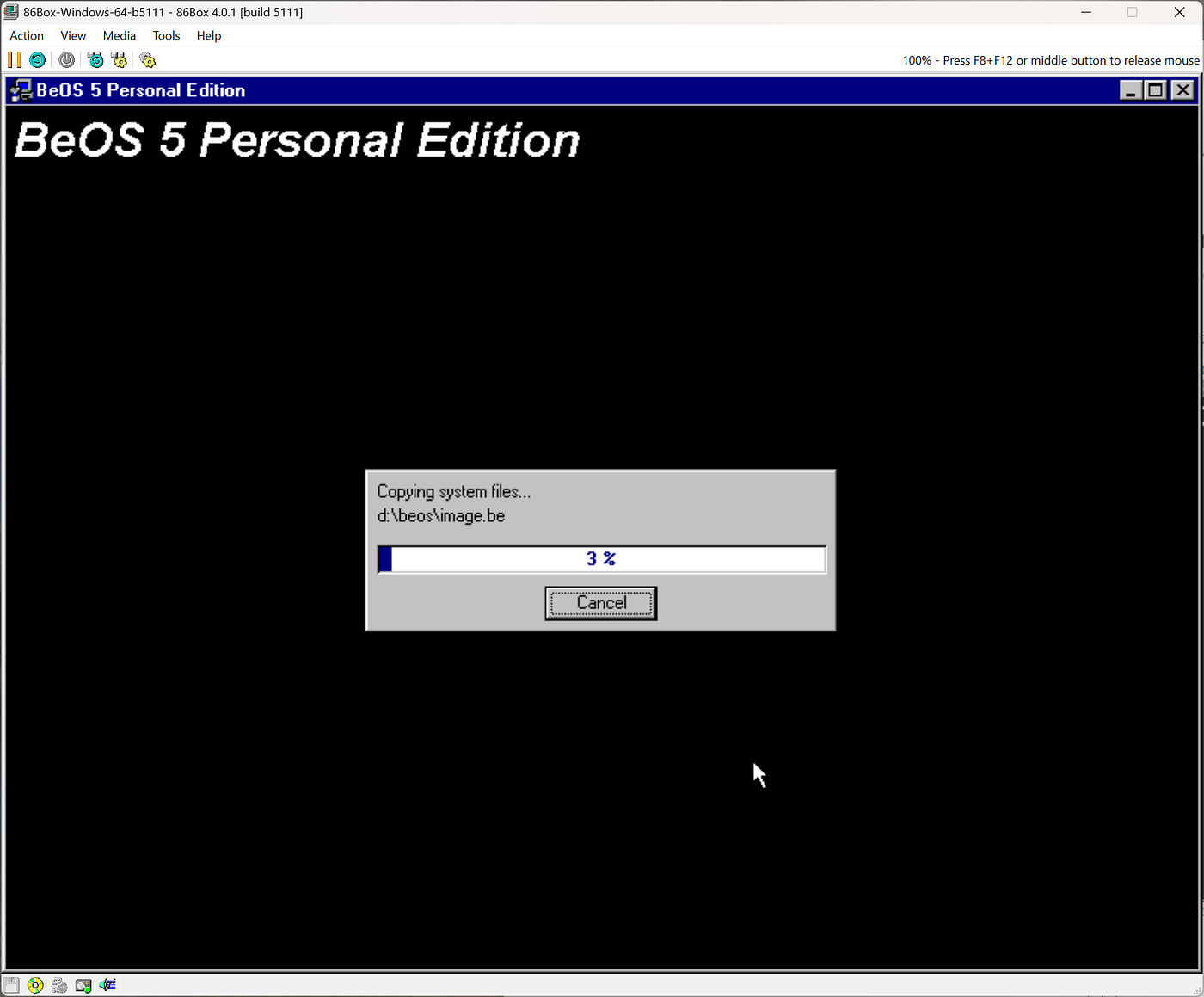1204x997 pixels.
Task: Close the BeOS 5 Personal Edition window
Action: pos(1183,90)
